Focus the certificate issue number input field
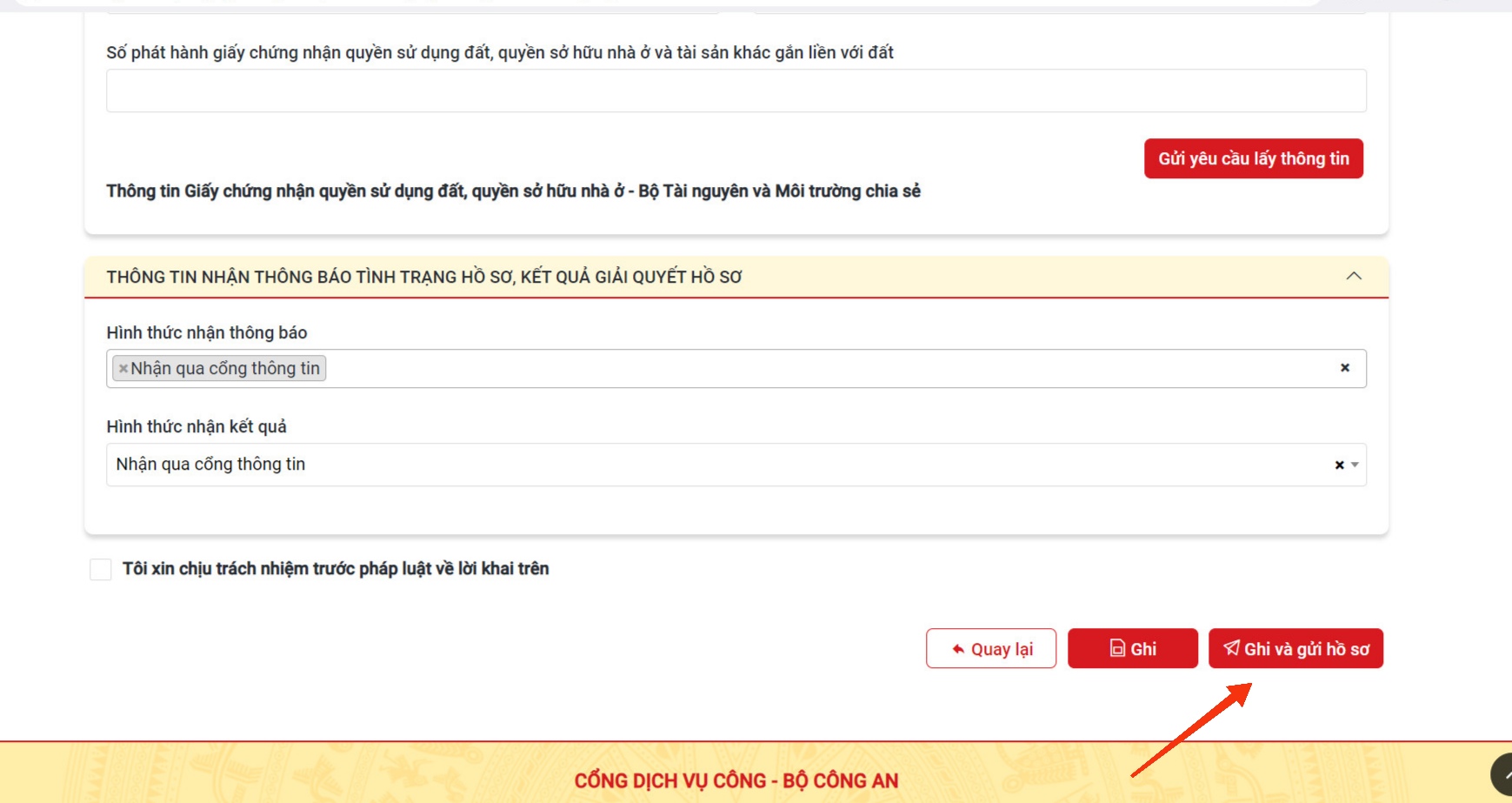 click(x=736, y=91)
